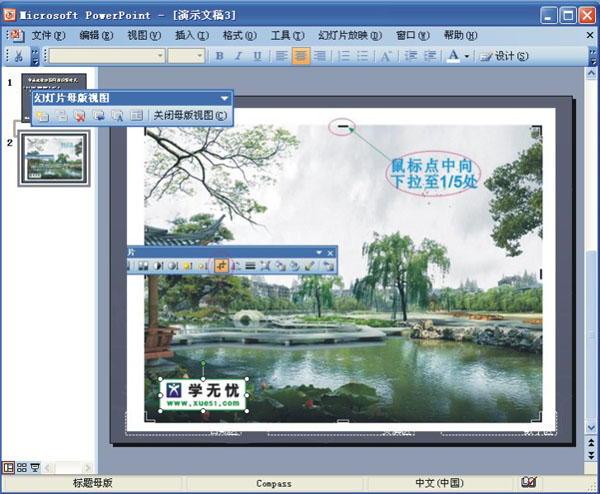The width and height of the screenshot is (600, 494).
Task: Open 帮助 (Help) menu
Action: (460, 36)
